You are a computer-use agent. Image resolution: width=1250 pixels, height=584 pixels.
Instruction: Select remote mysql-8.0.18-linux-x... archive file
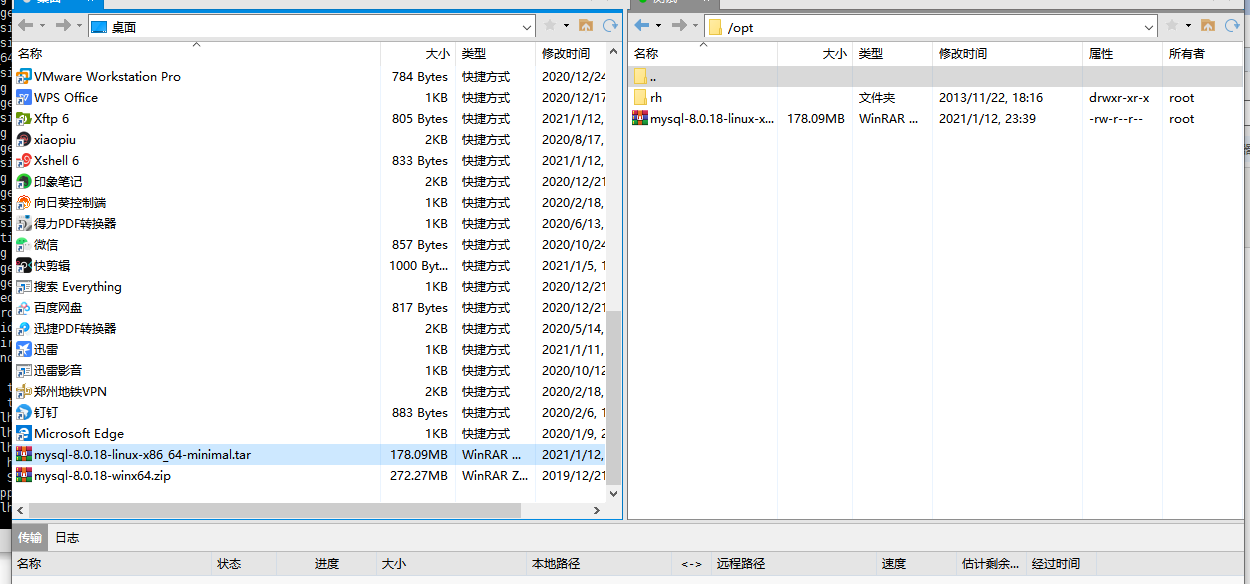[711, 118]
